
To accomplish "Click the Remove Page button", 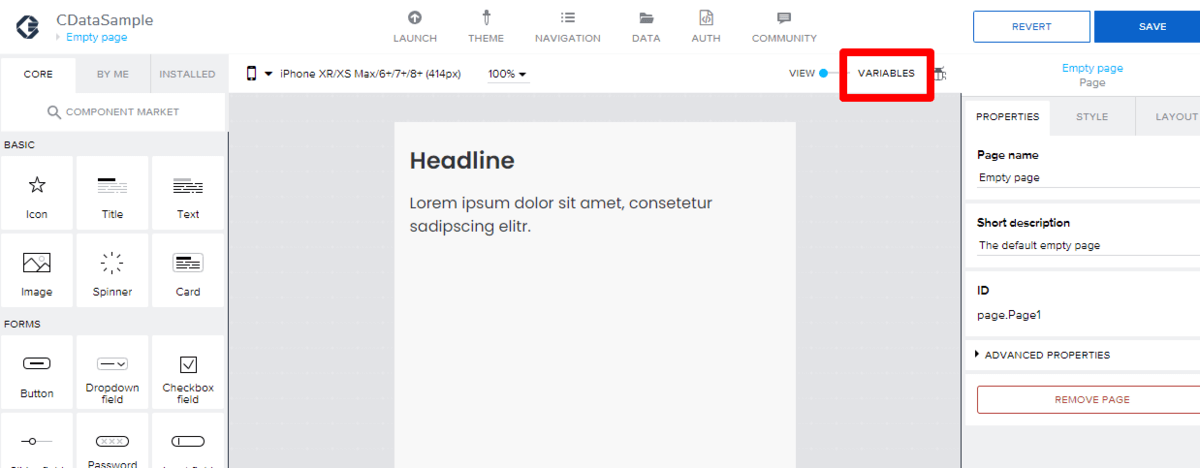I will tap(1092, 399).
